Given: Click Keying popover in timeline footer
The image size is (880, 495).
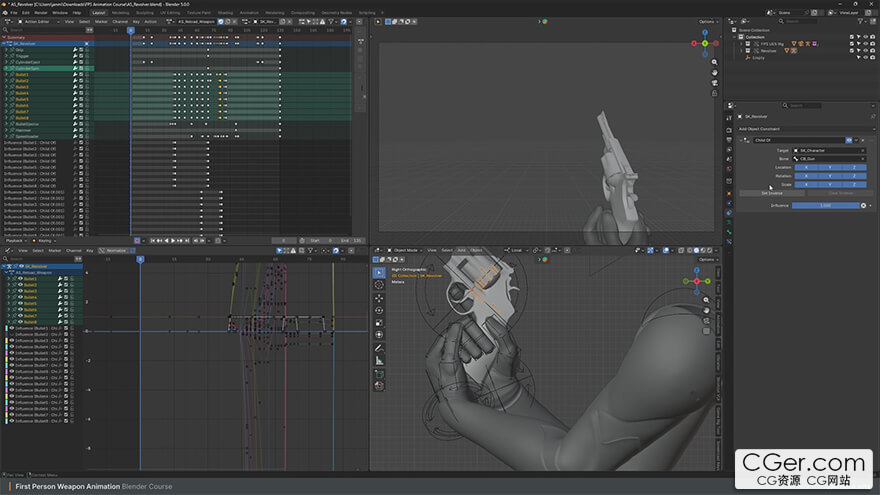Looking at the screenshot, I should (45, 241).
